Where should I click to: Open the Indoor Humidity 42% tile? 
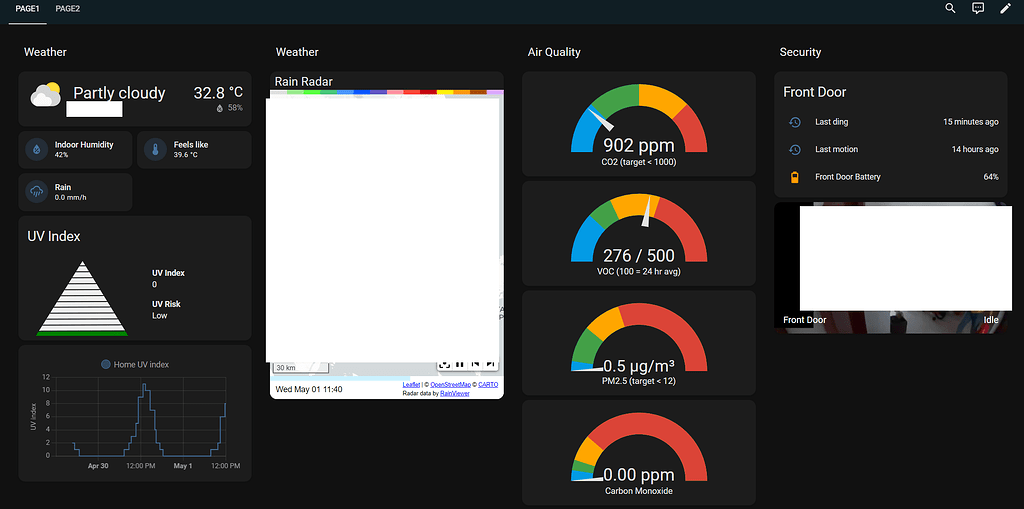point(75,150)
